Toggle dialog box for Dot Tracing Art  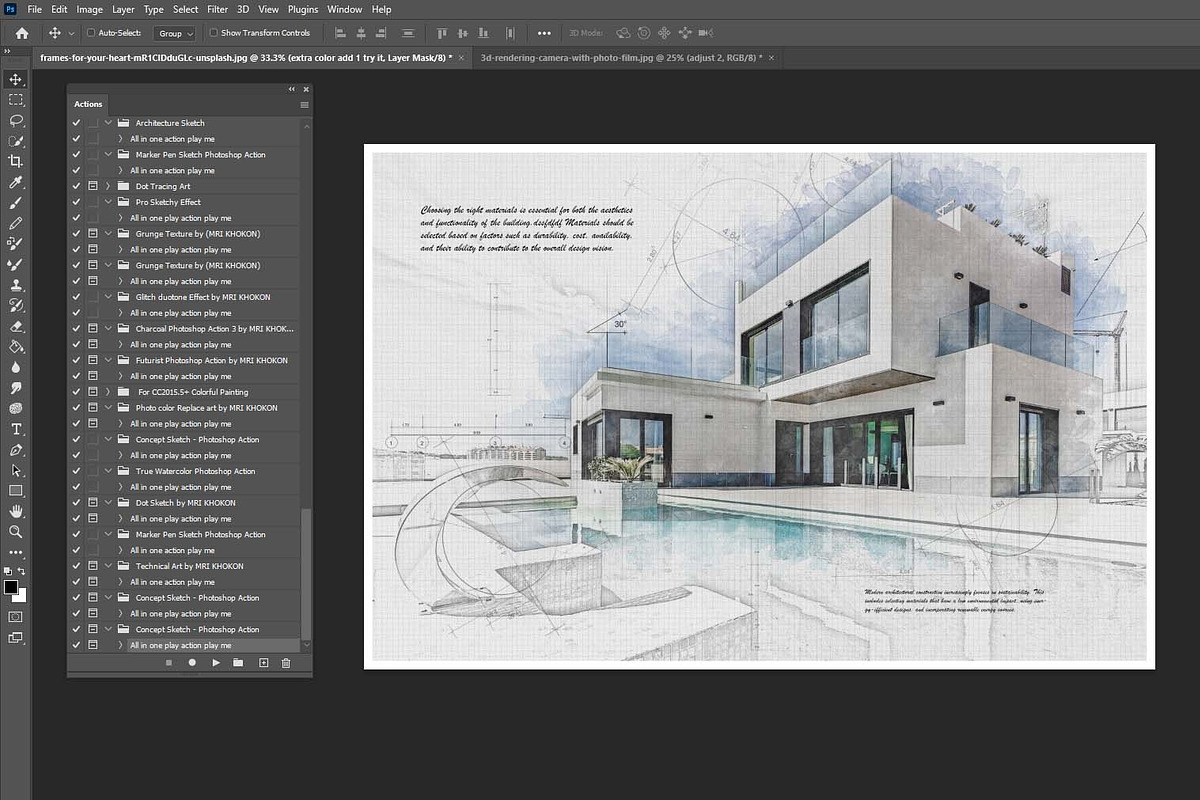pos(93,186)
